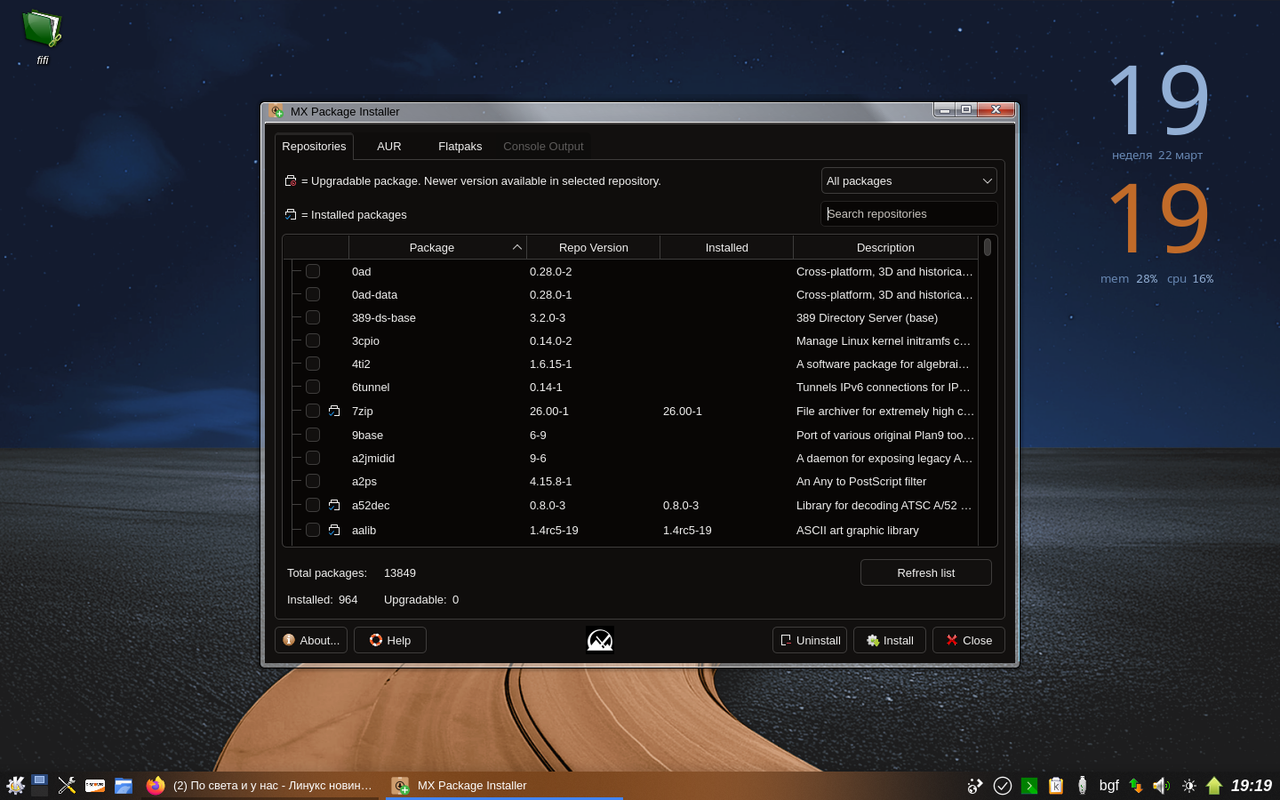
Task: Sort by the Package column header
Action: (437, 247)
